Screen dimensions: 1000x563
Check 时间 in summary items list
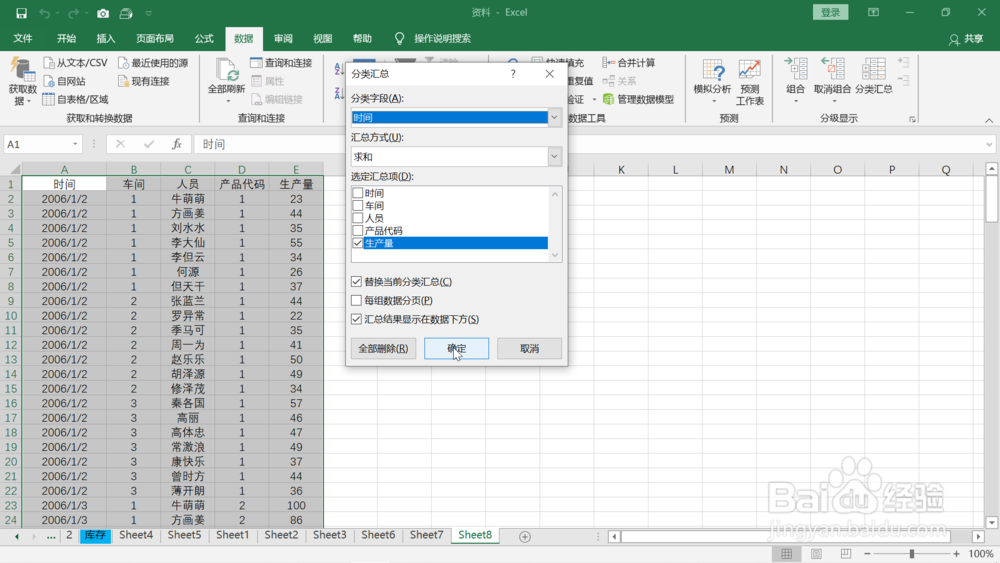[x=358, y=193]
